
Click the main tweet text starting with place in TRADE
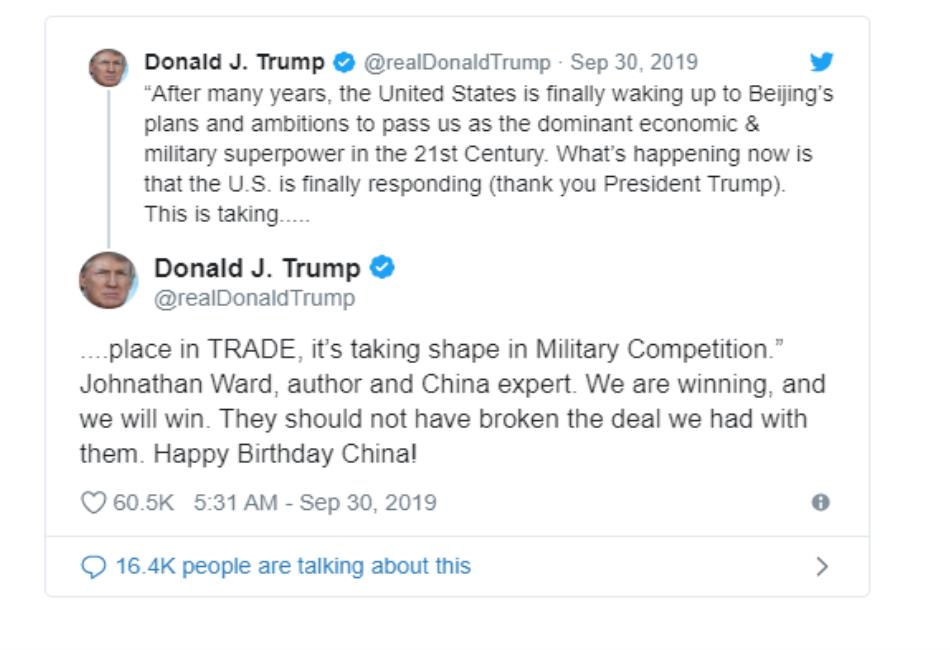tap(452, 401)
